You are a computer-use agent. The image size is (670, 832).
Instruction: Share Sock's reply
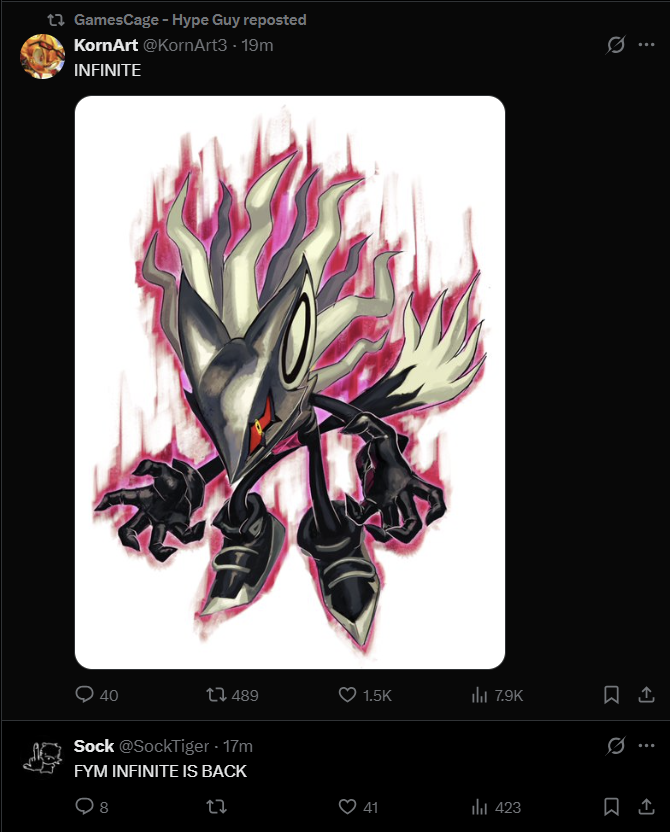click(x=646, y=807)
